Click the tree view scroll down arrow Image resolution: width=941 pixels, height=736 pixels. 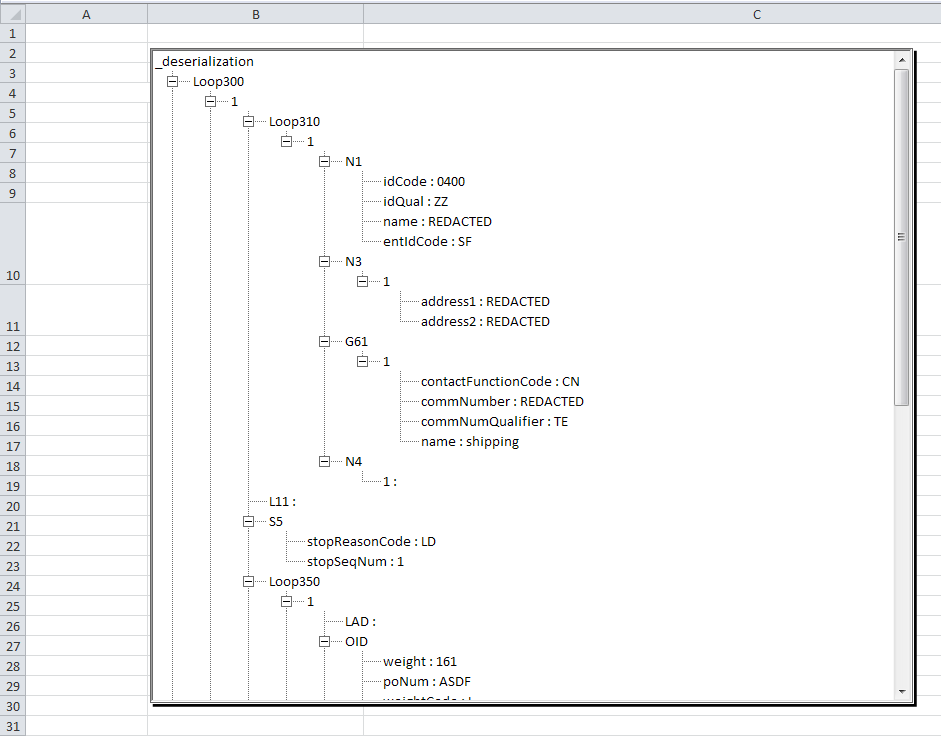point(901,692)
